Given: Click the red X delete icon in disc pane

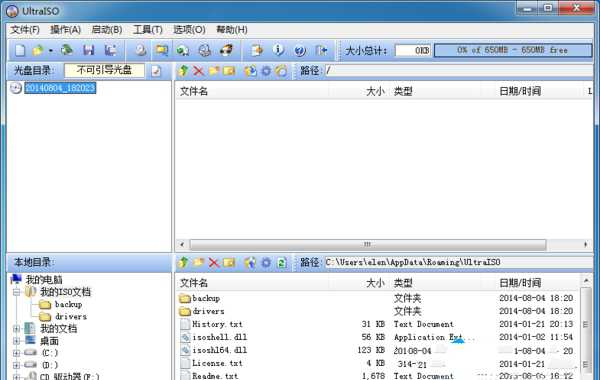Looking at the screenshot, I should click(x=198, y=71).
